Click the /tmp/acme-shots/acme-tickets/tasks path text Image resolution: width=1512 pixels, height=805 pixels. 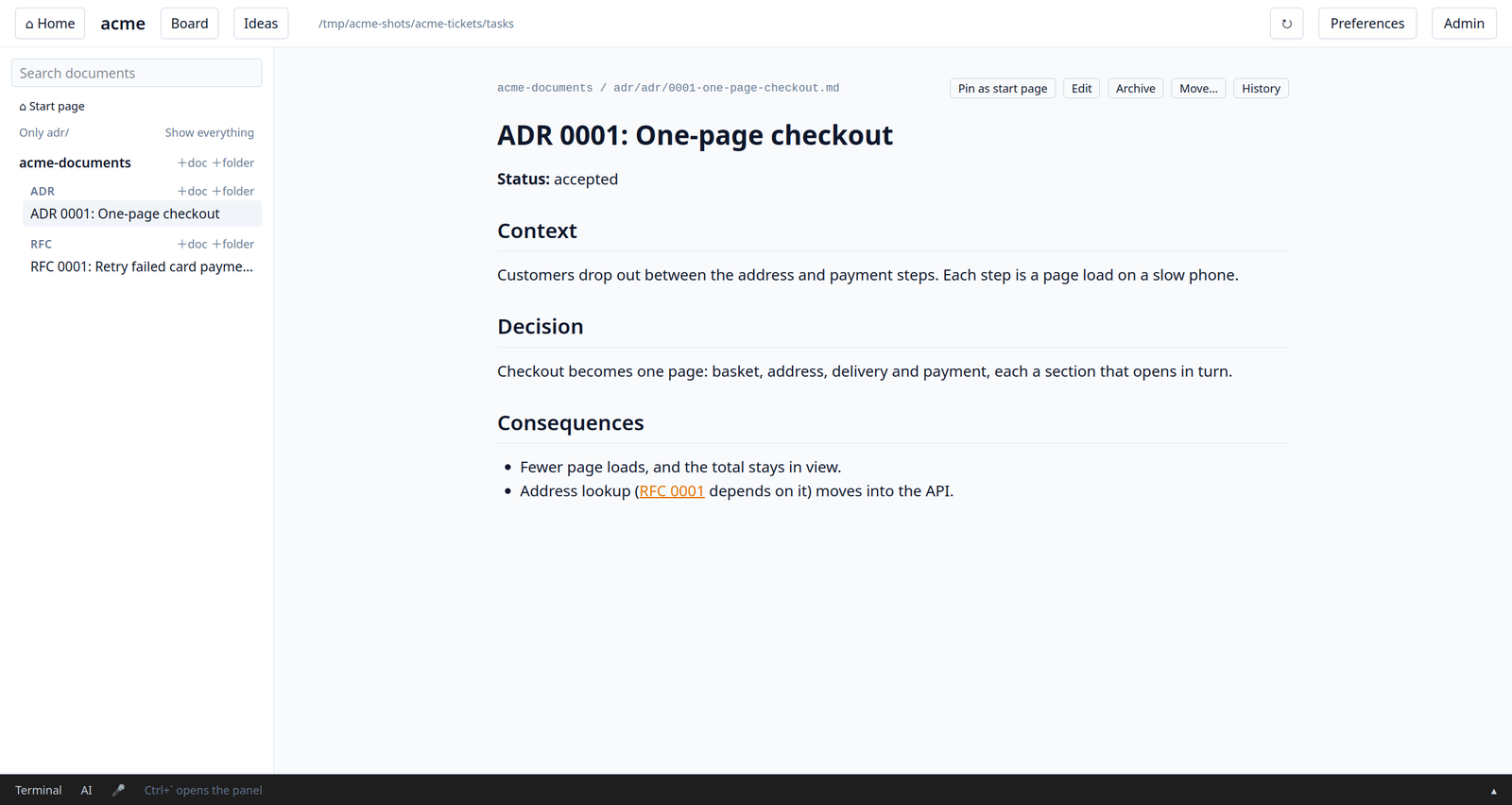click(416, 24)
